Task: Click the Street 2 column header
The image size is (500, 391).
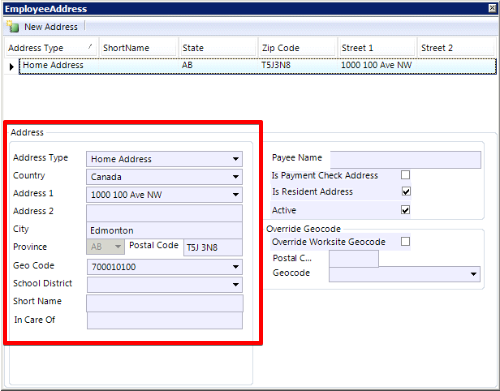Action: [456, 48]
